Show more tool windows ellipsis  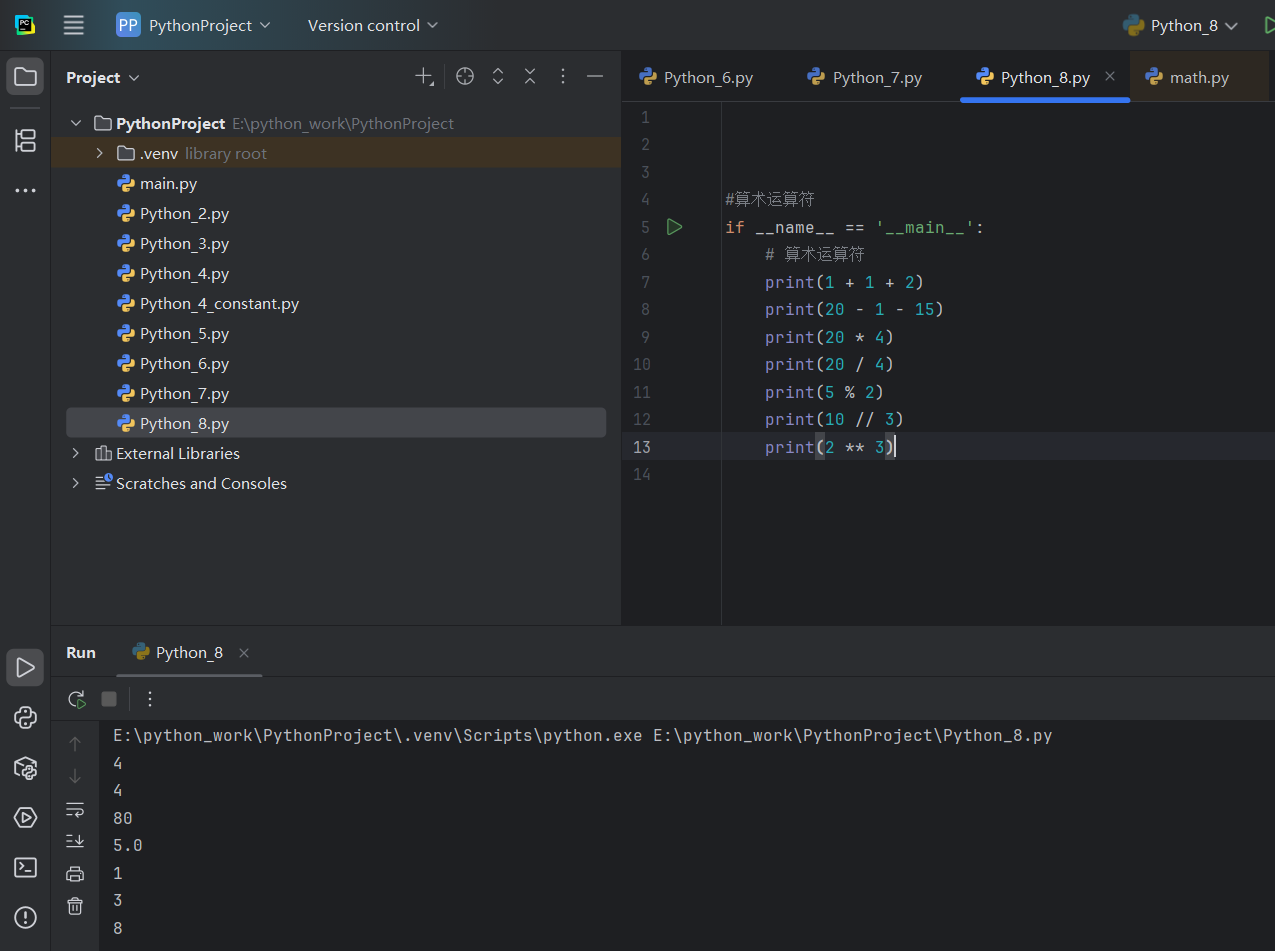[25, 190]
